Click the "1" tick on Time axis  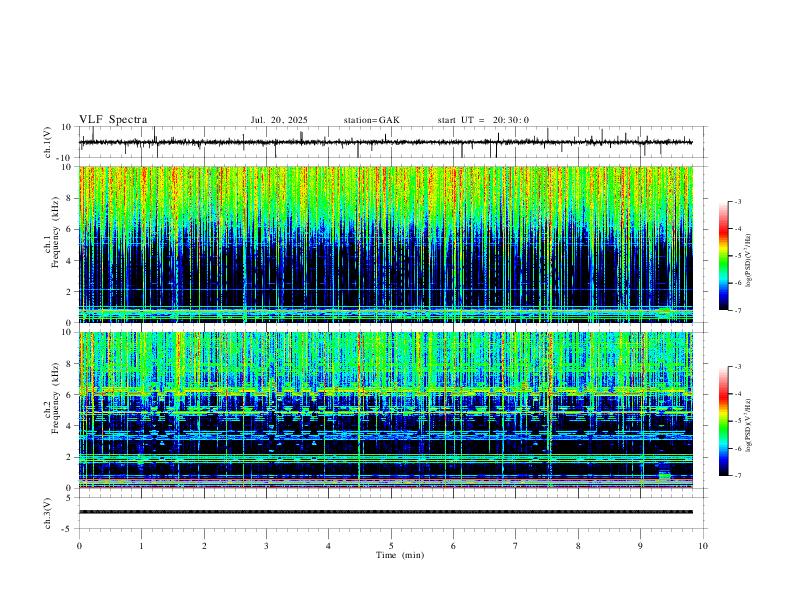pyautogui.click(x=141, y=546)
